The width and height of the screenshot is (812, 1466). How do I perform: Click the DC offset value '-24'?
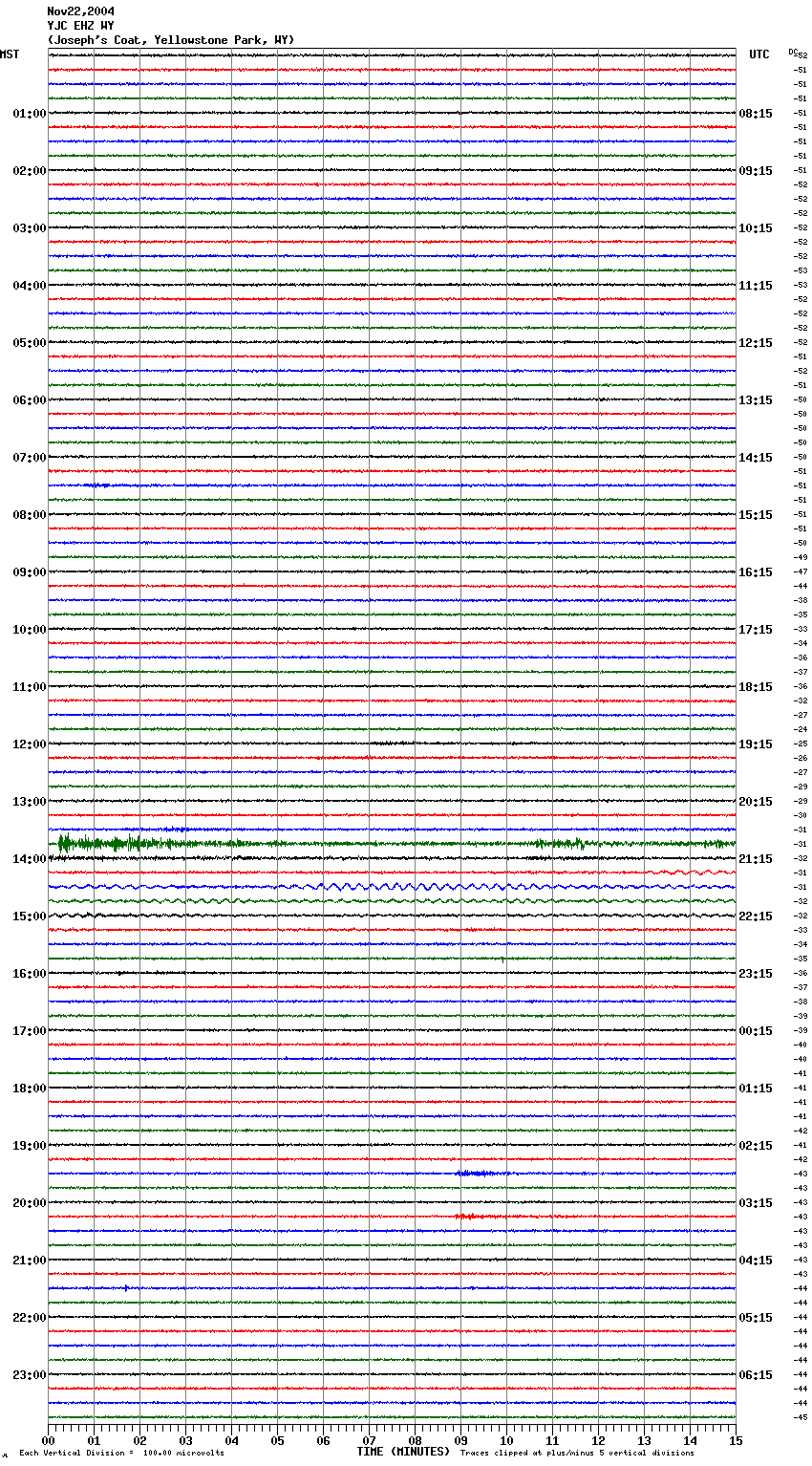tap(801, 730)
